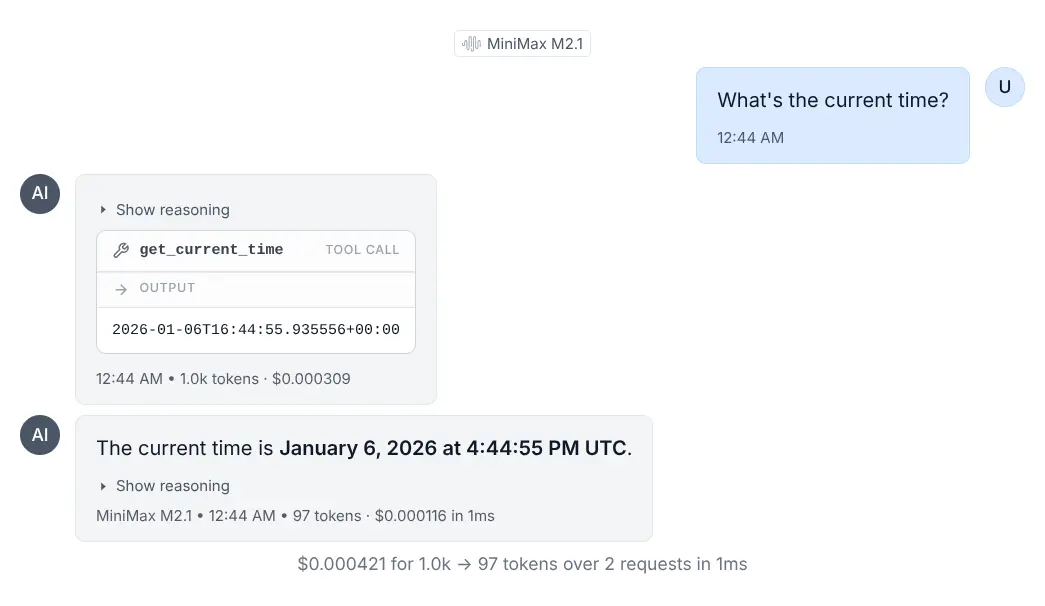Click the tool call's $0.000309 cost text

[x=311, y=379]
